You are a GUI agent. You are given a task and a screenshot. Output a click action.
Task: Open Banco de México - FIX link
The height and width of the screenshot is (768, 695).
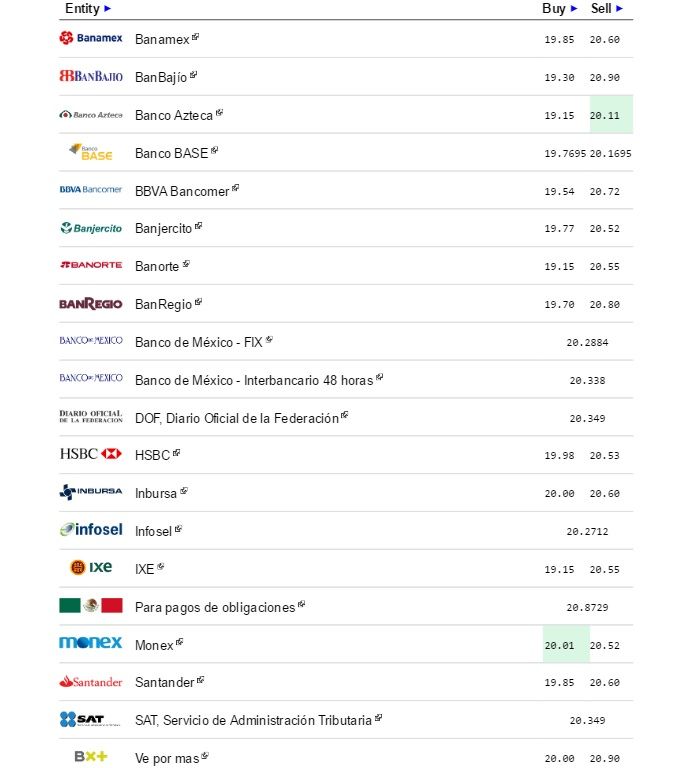198,342
